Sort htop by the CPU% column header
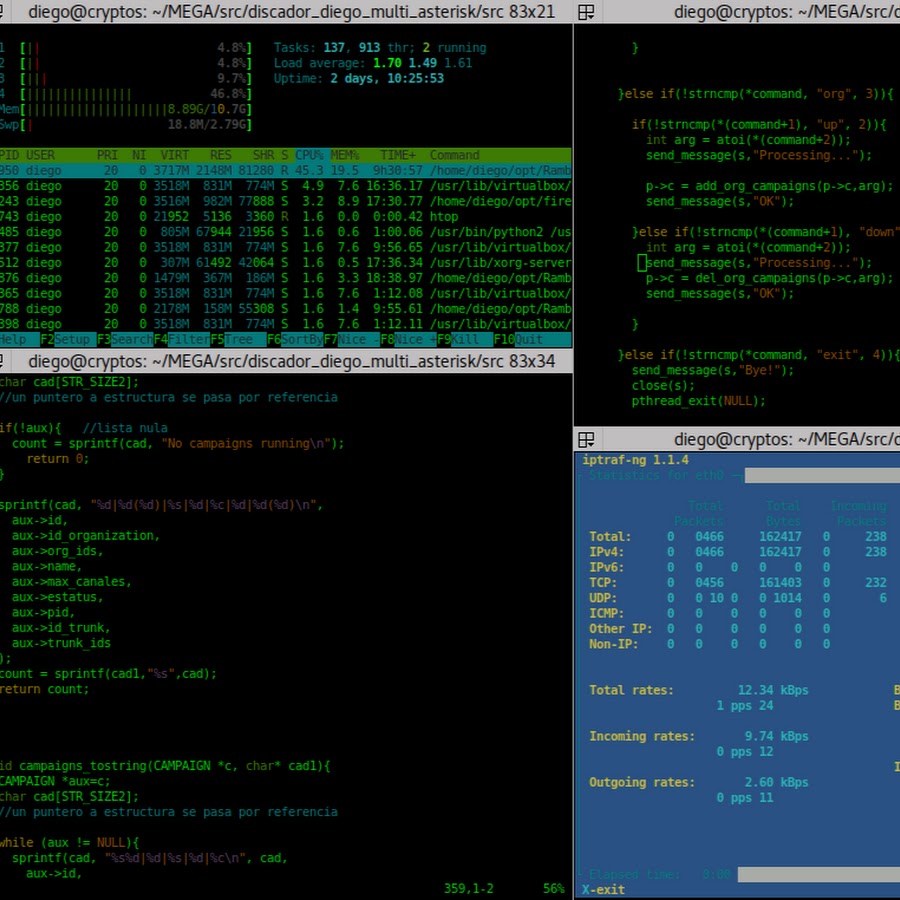Viewport: 900px width, 900px height. [x=309, y=156]
